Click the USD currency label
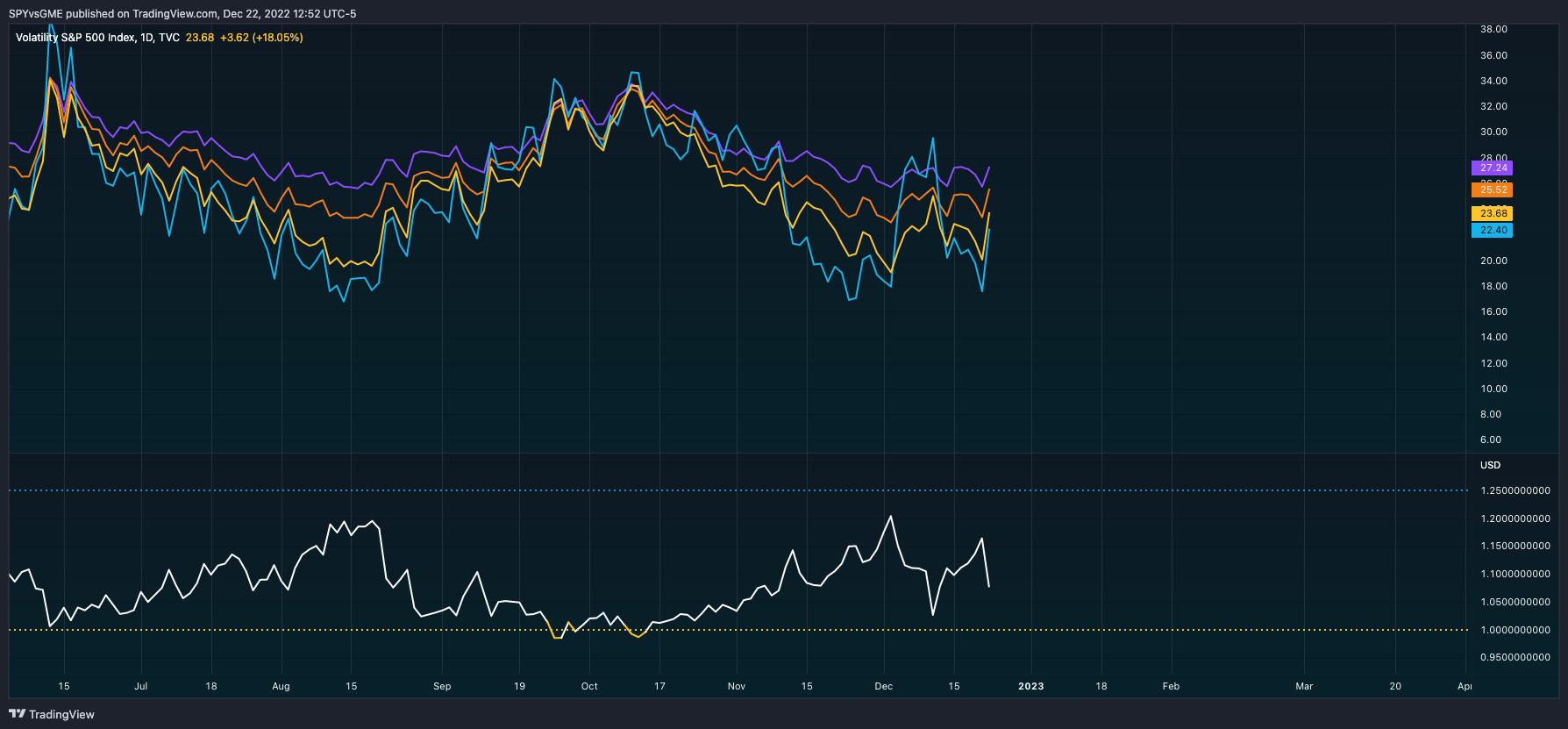Image resolution: width=1568 pixels, height=729 pixels. (1490, 465)
